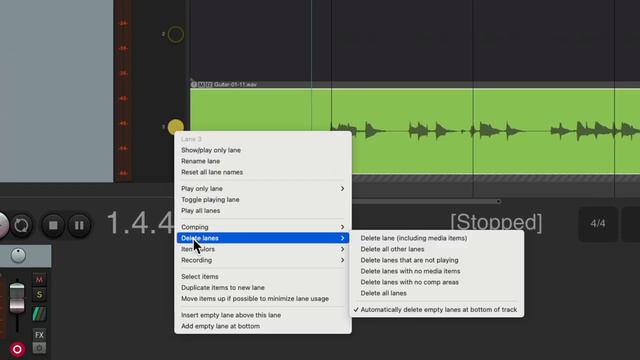Click Add empty lane at bottom

click(x=262, y=326)
